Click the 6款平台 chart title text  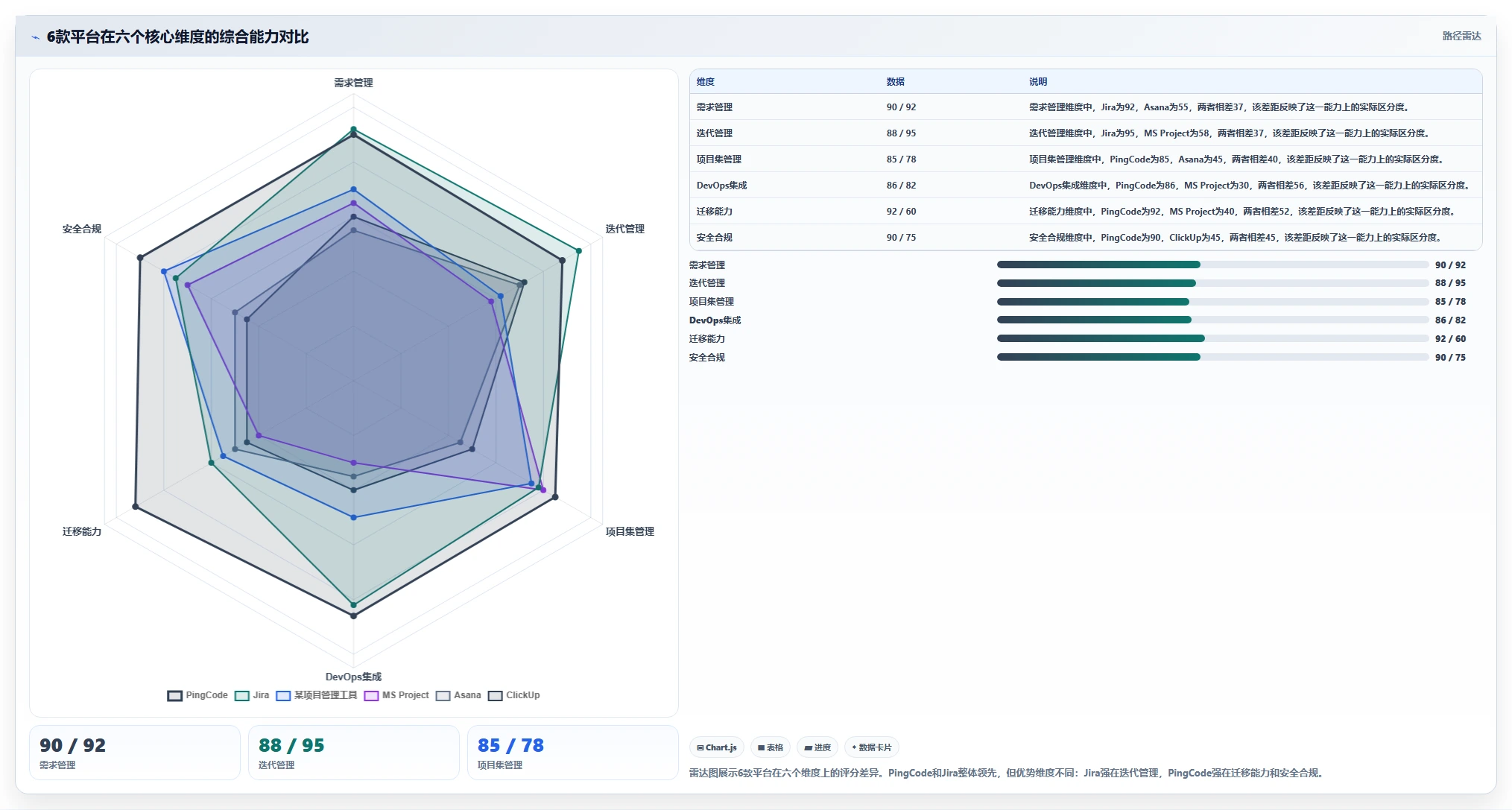point(177,37)
